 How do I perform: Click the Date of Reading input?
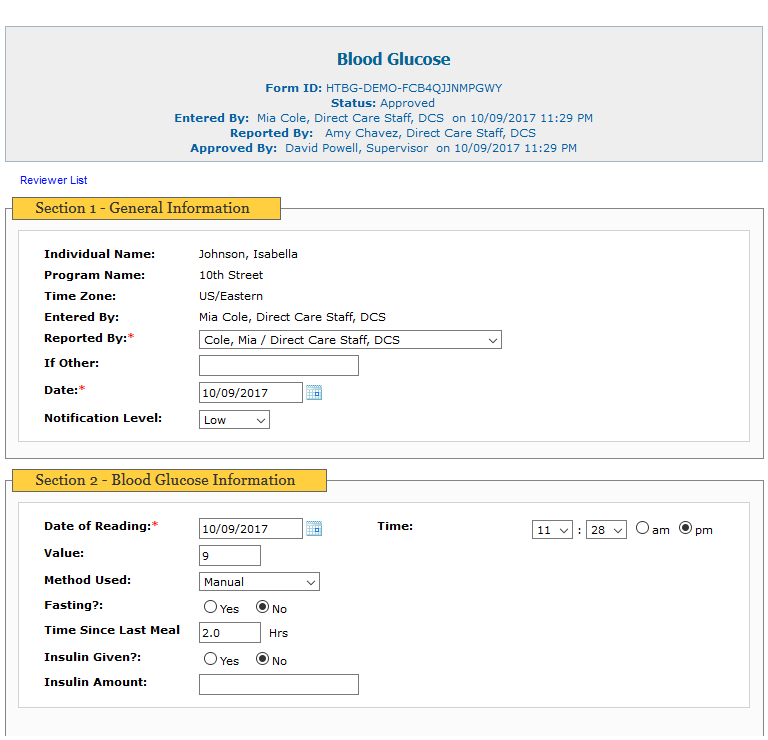coord(251,529)
